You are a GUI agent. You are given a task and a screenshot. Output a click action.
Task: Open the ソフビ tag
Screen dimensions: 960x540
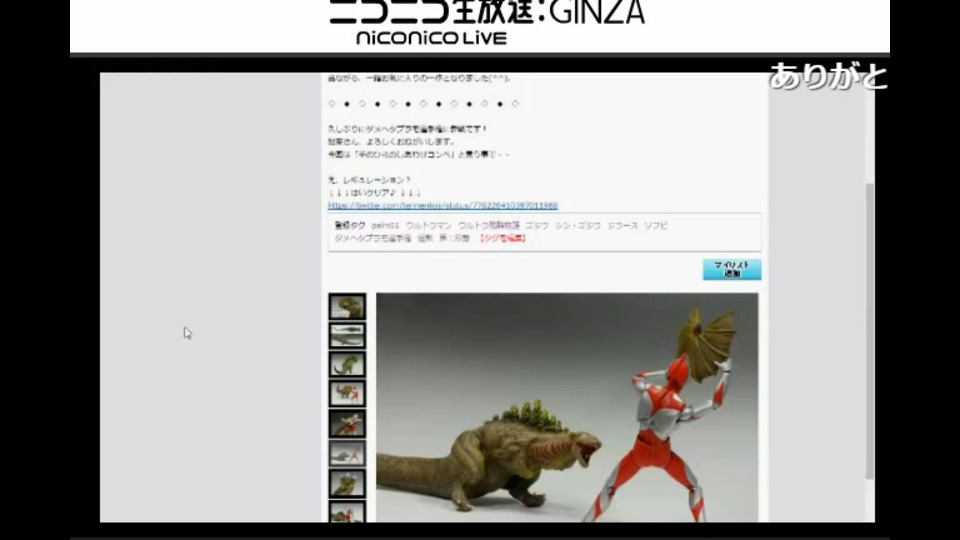(x=655, y=225)
